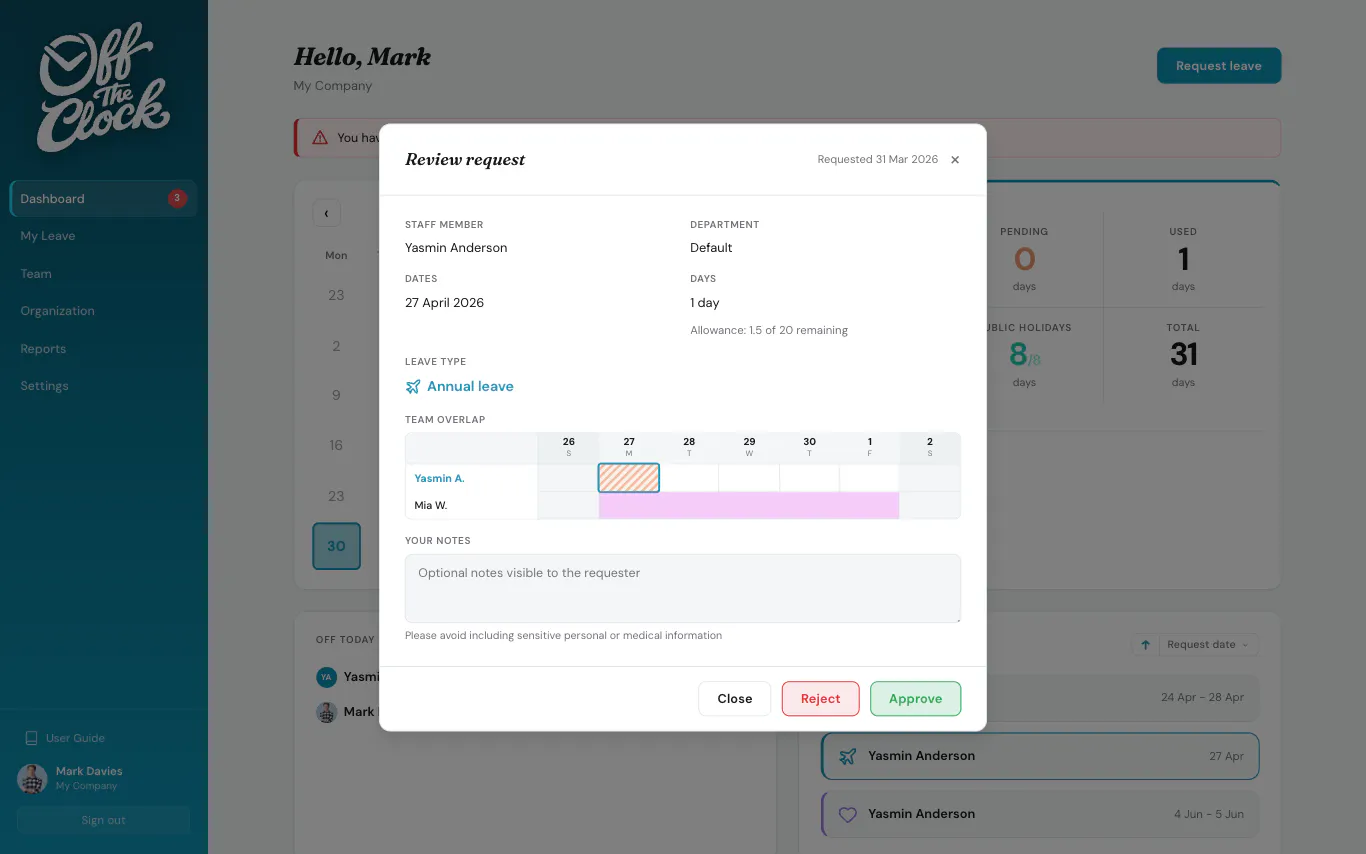Click the Approve button

[915, 699]
